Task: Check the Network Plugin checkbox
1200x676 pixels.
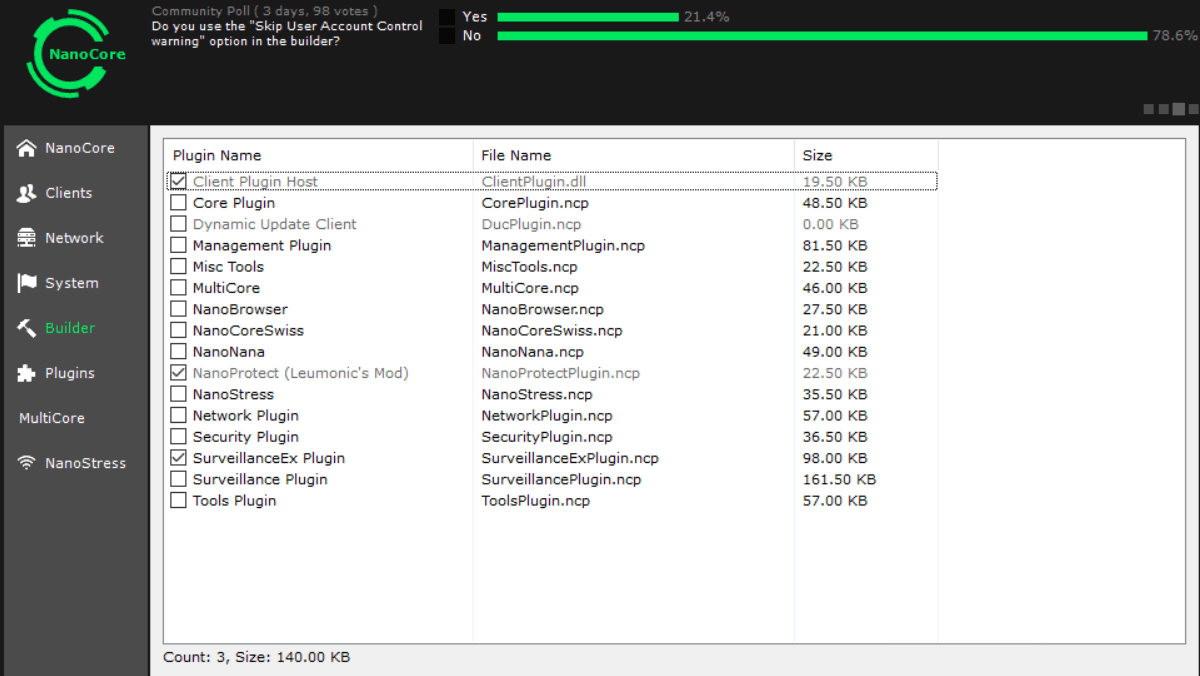Action: point(178,415)
